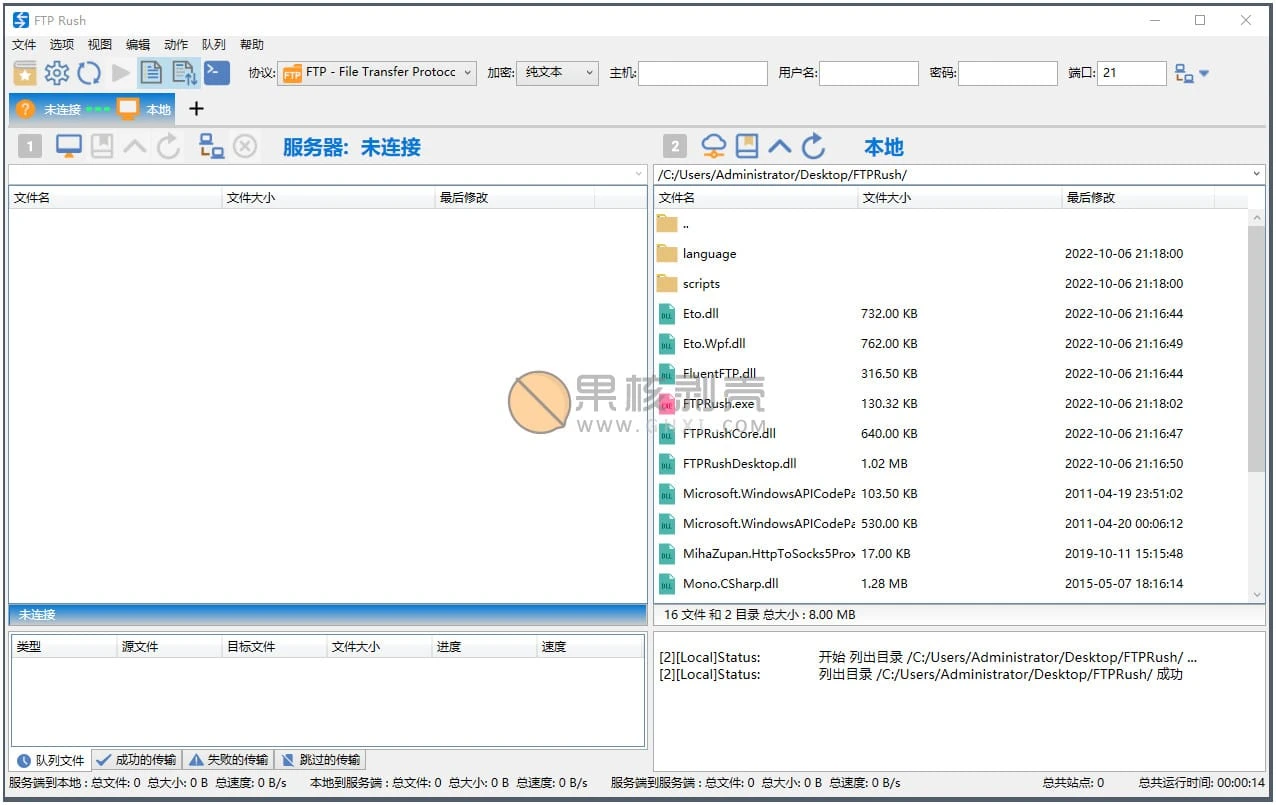The width and height of the screenshot is (1276, 805).
Task: Open bookmarks icon in the local pane
Action: pos(747,147)
